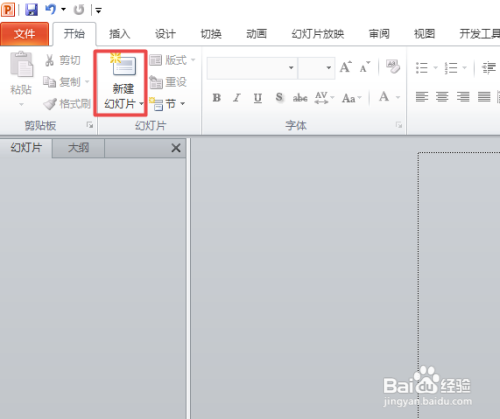Toggle bold formatting
This screenshot has height=419, width=500.
[217, 98]
